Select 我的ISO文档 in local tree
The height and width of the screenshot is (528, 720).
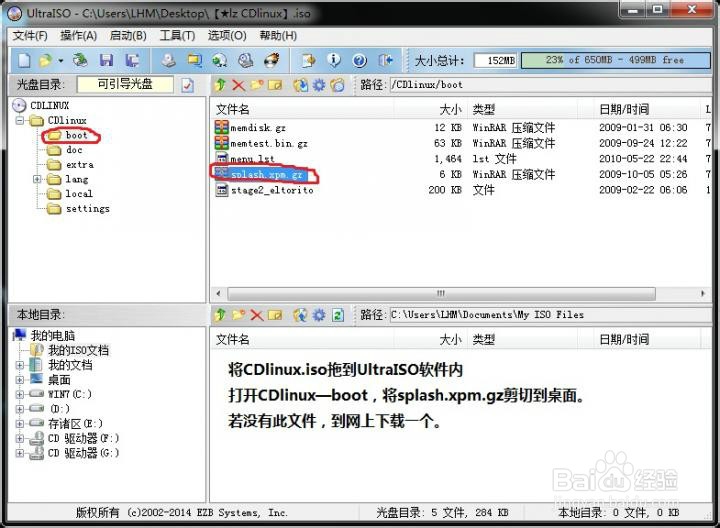pyautogui.click(x=79, y=351)
